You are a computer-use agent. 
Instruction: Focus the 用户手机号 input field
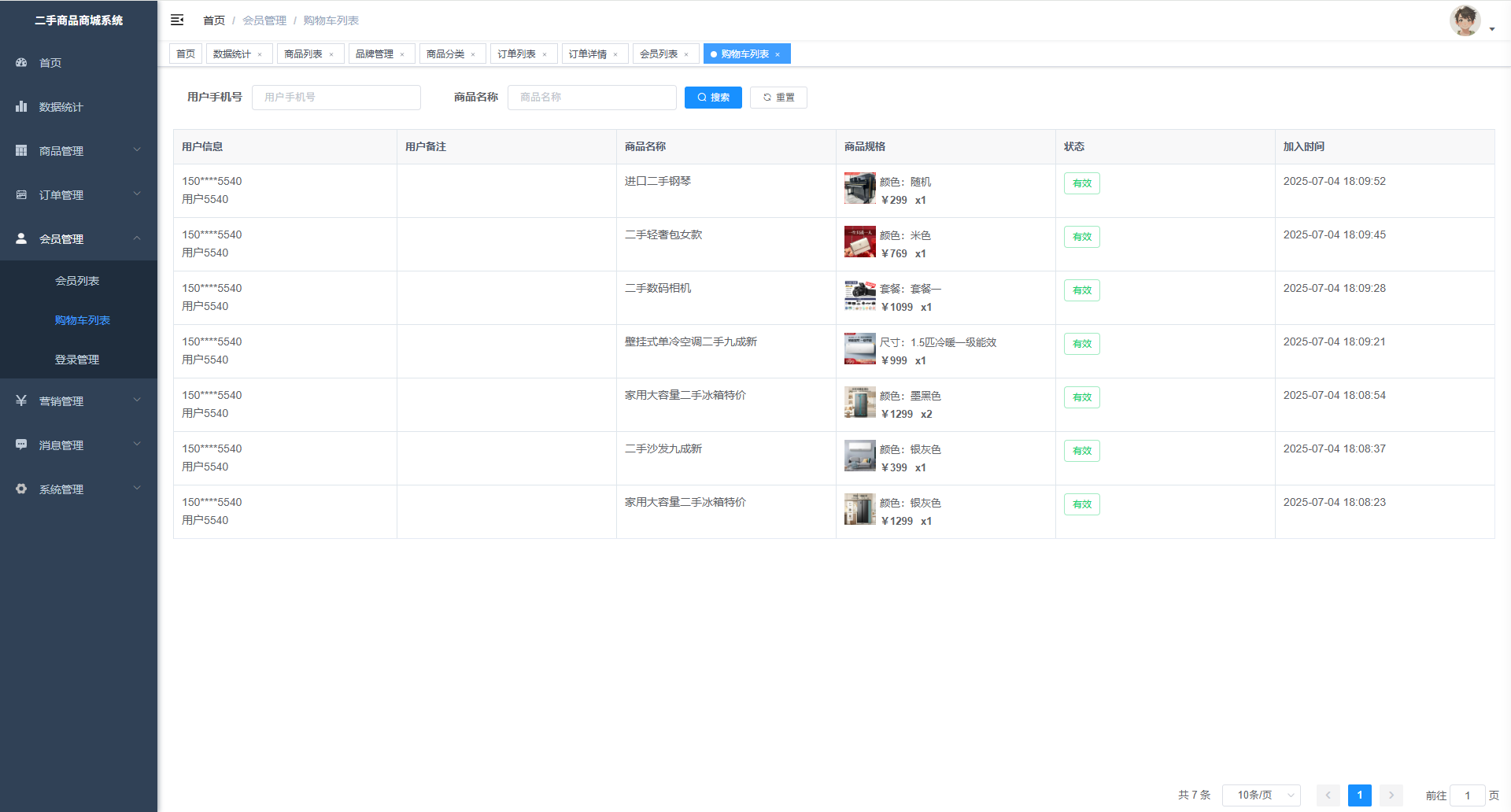(336, 98)
